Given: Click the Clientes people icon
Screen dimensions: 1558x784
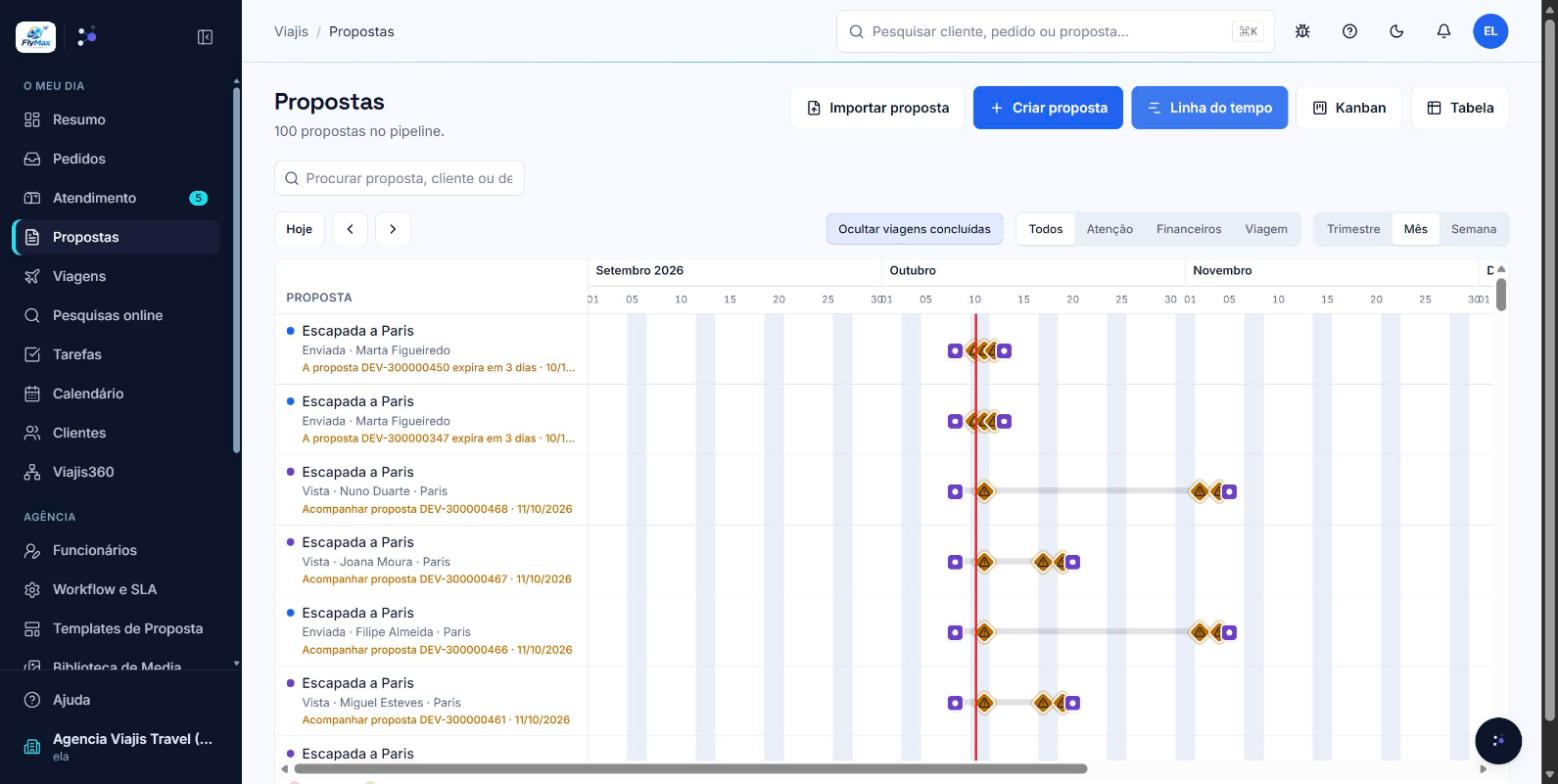Looking at the screenshot, I should tap(32, 432).
